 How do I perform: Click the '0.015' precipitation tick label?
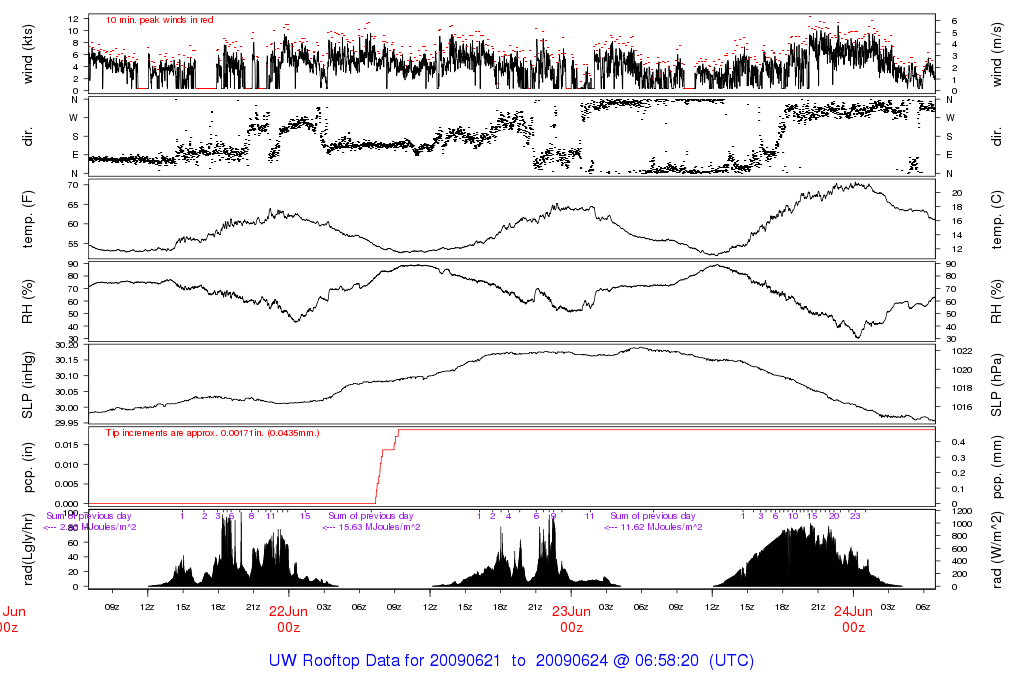[67, 445]
